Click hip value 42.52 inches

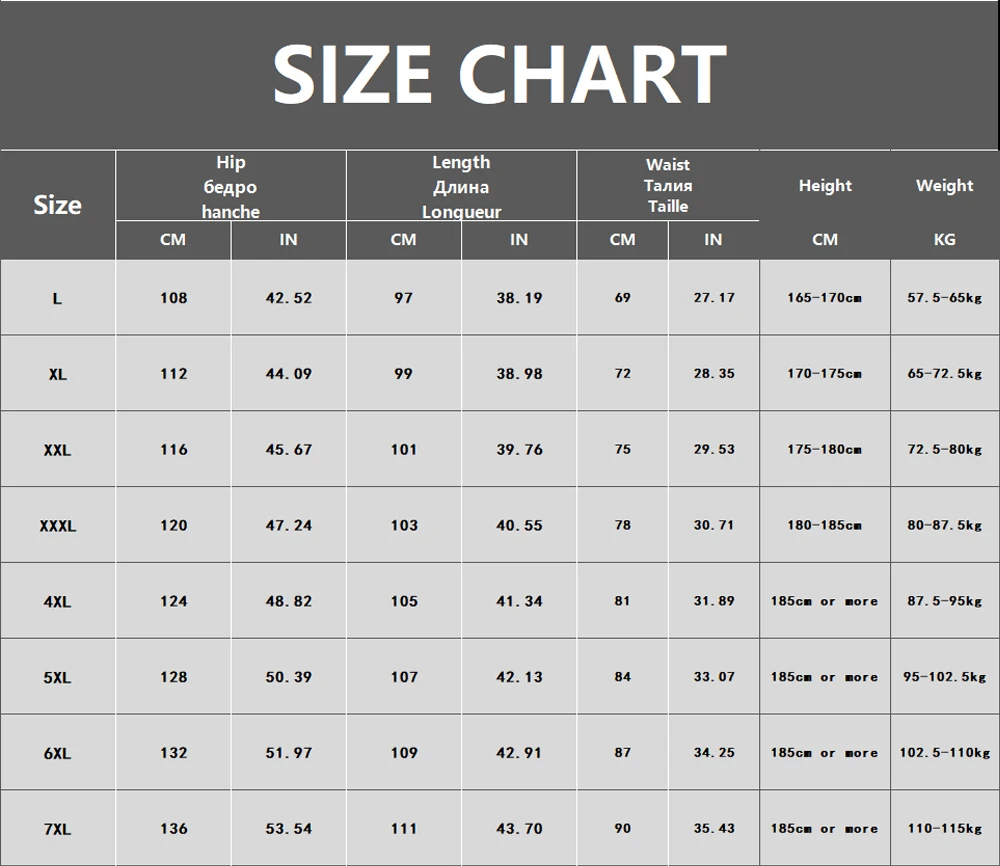[x=289, y=298]
